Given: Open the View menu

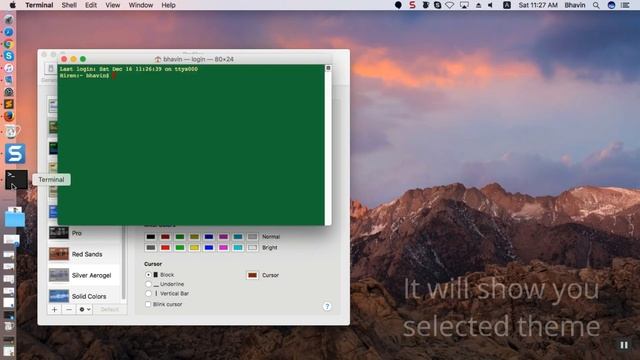Looking at the screenshot, I should (113, 5).
